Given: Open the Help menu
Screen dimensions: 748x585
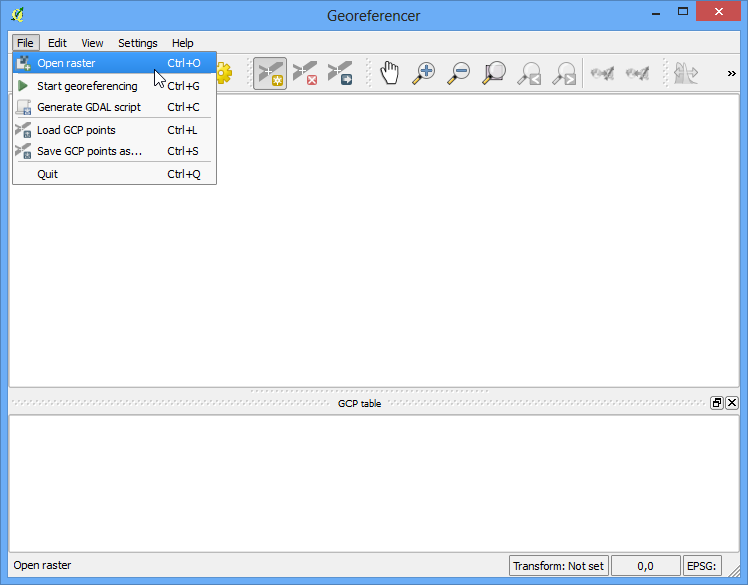Looking at the screenshot, I should [183, 43].
